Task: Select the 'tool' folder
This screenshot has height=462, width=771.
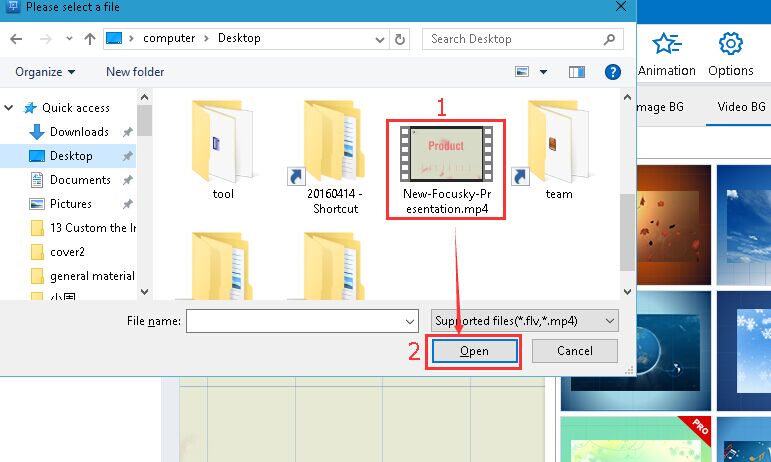Action: click(223, 150)
